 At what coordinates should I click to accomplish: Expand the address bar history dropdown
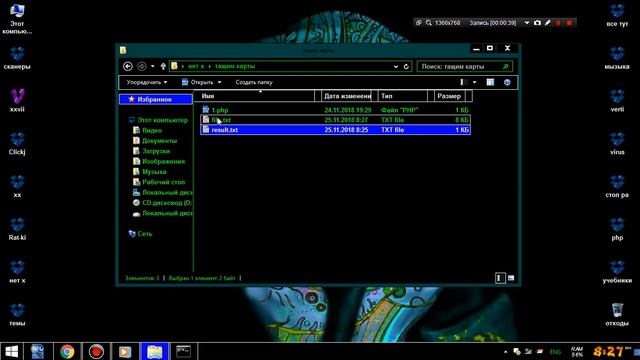[396, 67]
